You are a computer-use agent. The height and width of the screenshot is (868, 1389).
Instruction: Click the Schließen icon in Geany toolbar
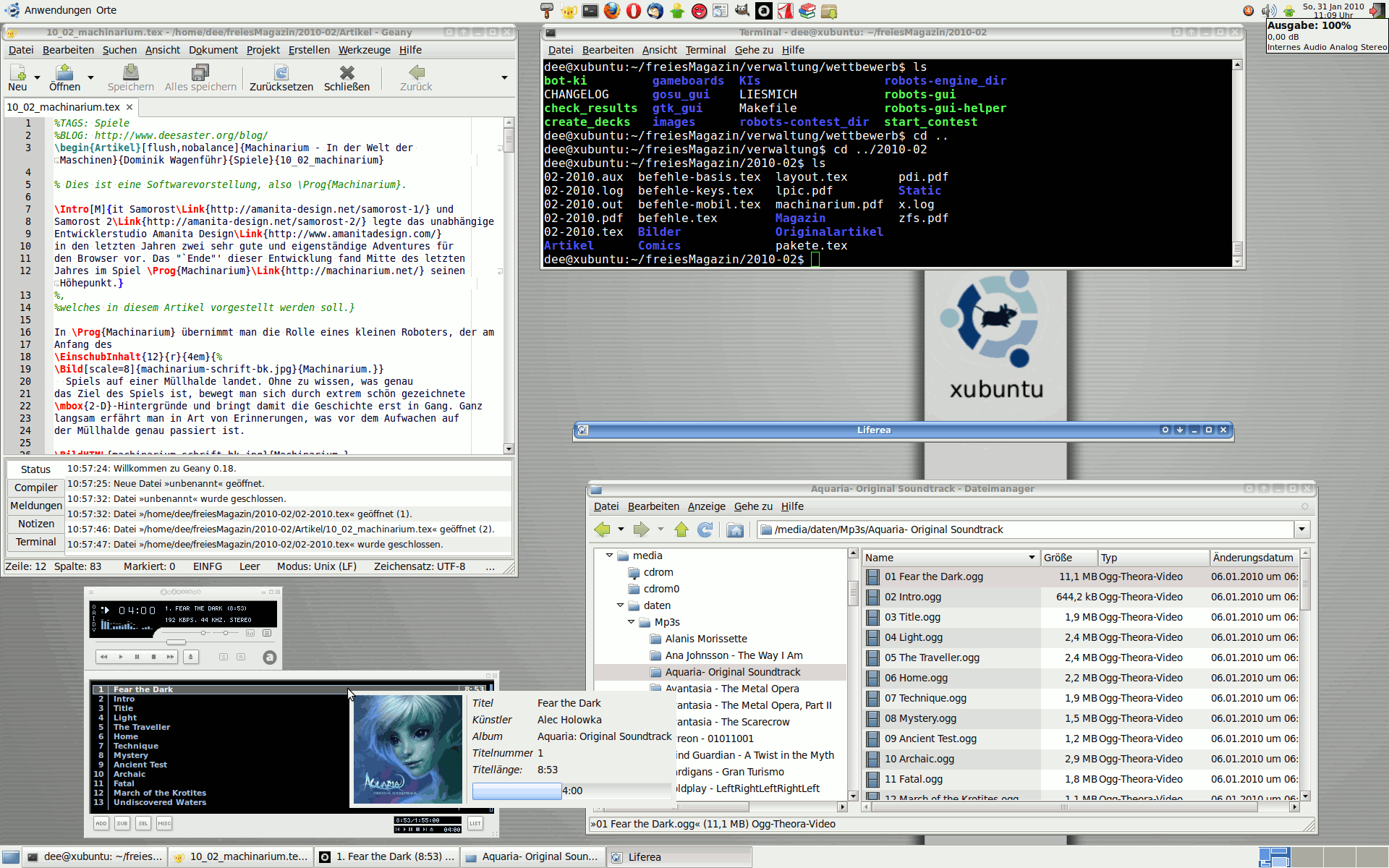[x=347, y=73]
